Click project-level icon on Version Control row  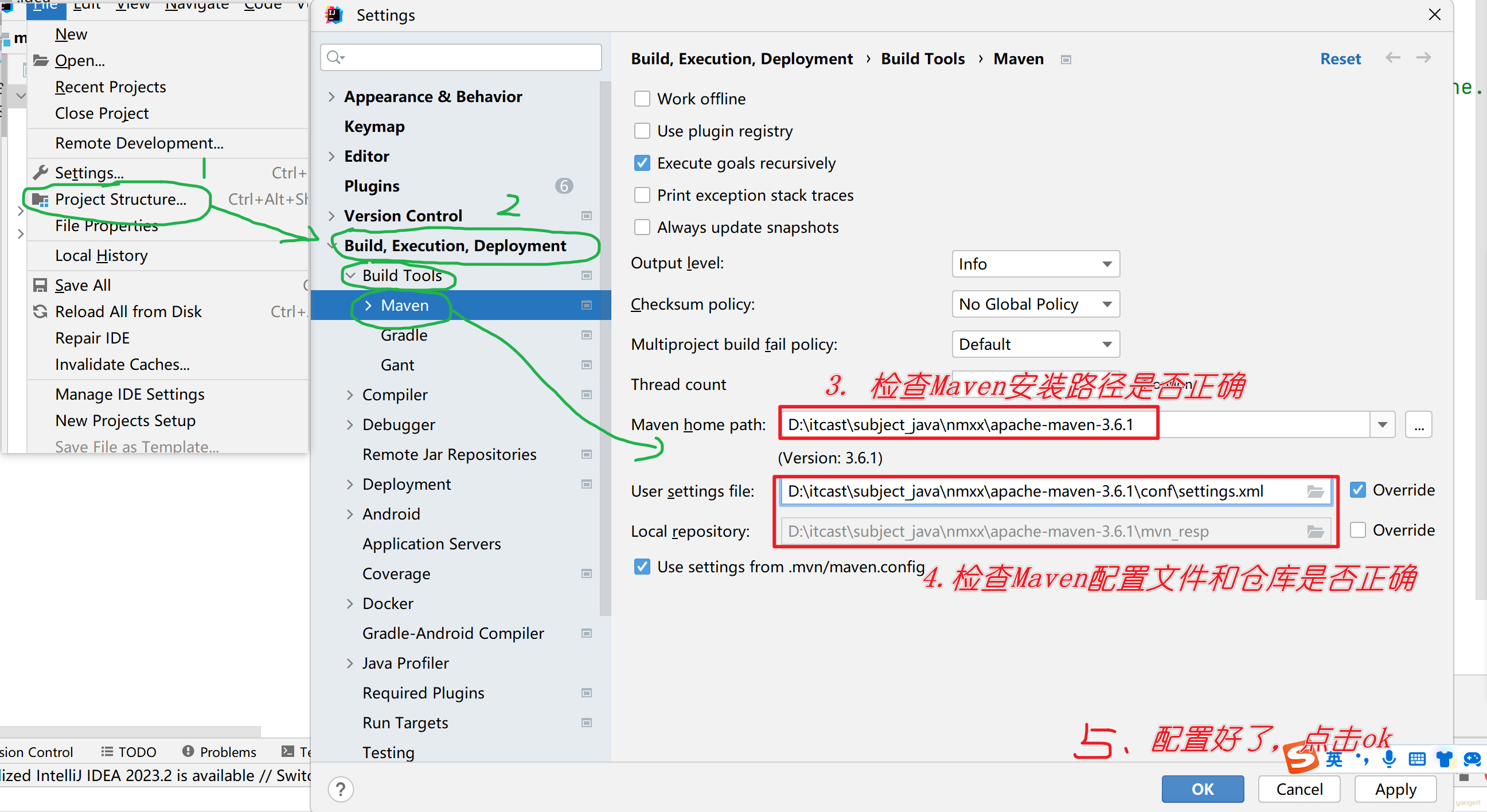pos(587,216)
